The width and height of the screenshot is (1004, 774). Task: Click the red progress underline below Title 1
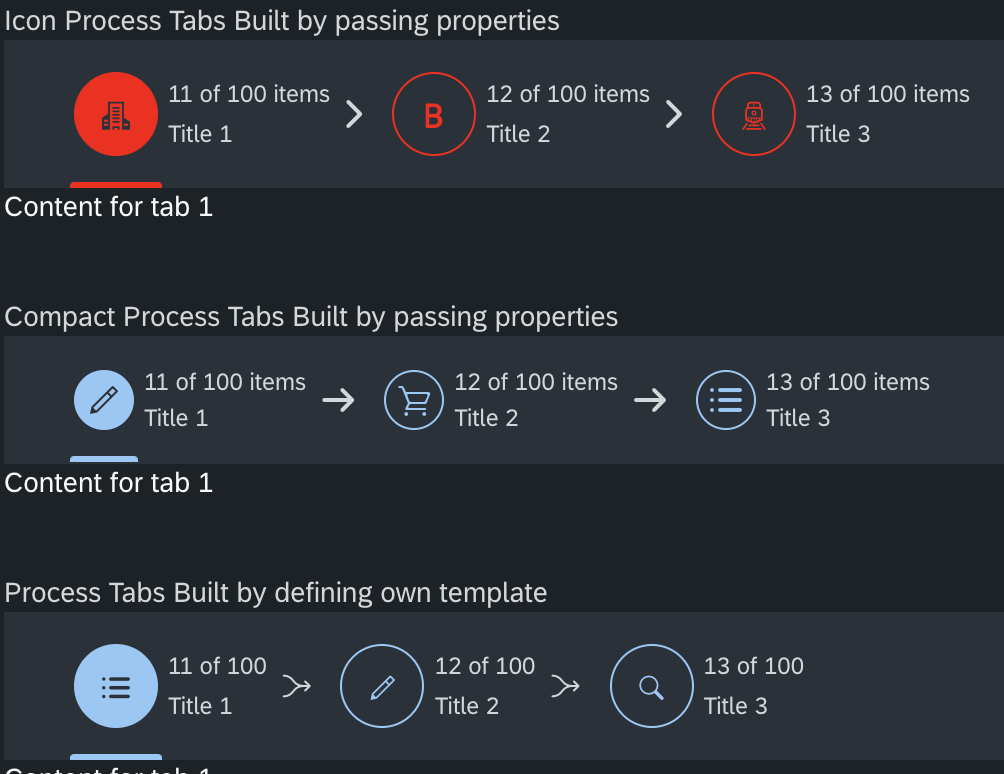point(115,183)
